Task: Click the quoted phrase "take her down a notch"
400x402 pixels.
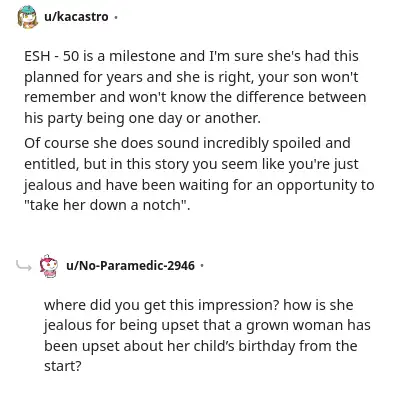Action: (105, 205)
